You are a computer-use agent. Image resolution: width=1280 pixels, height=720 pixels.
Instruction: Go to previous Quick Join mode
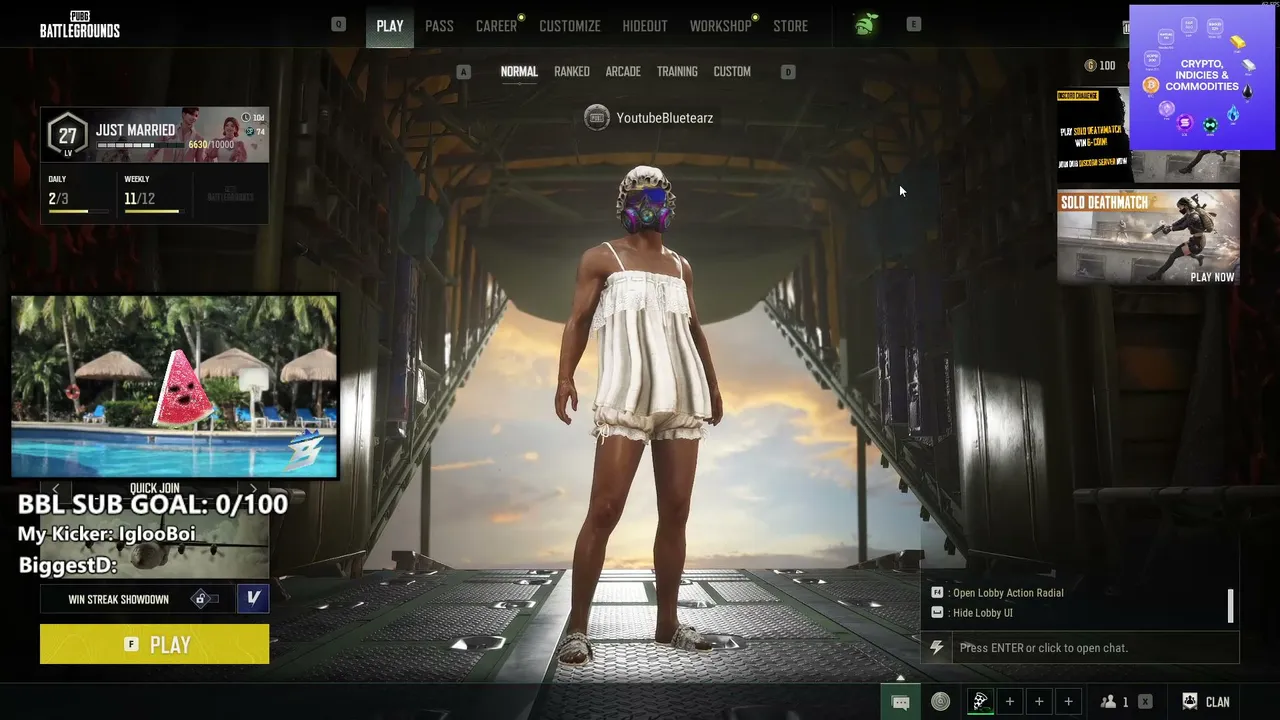[56, 489]
